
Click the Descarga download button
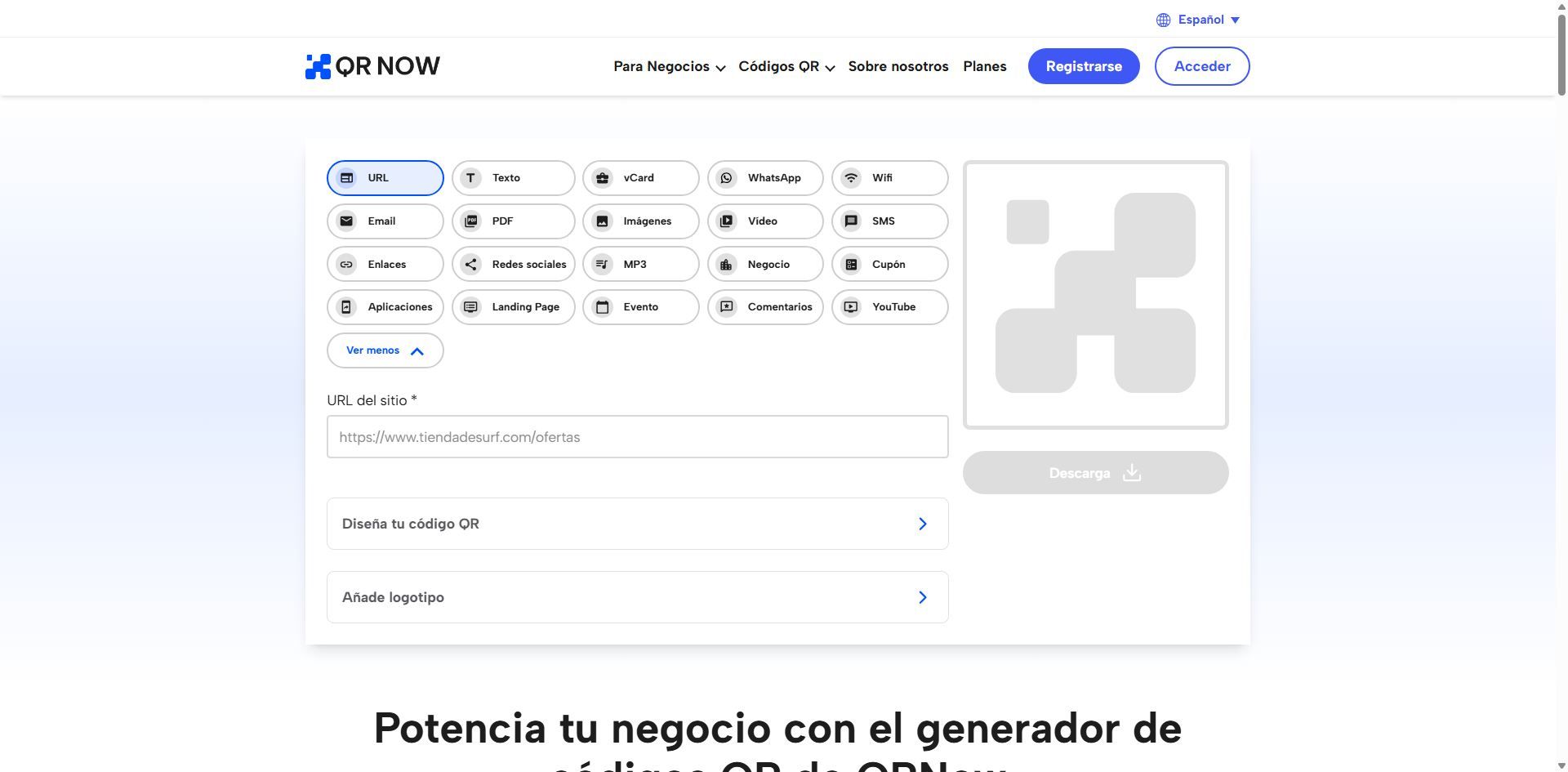click(x=1096, y=473)
